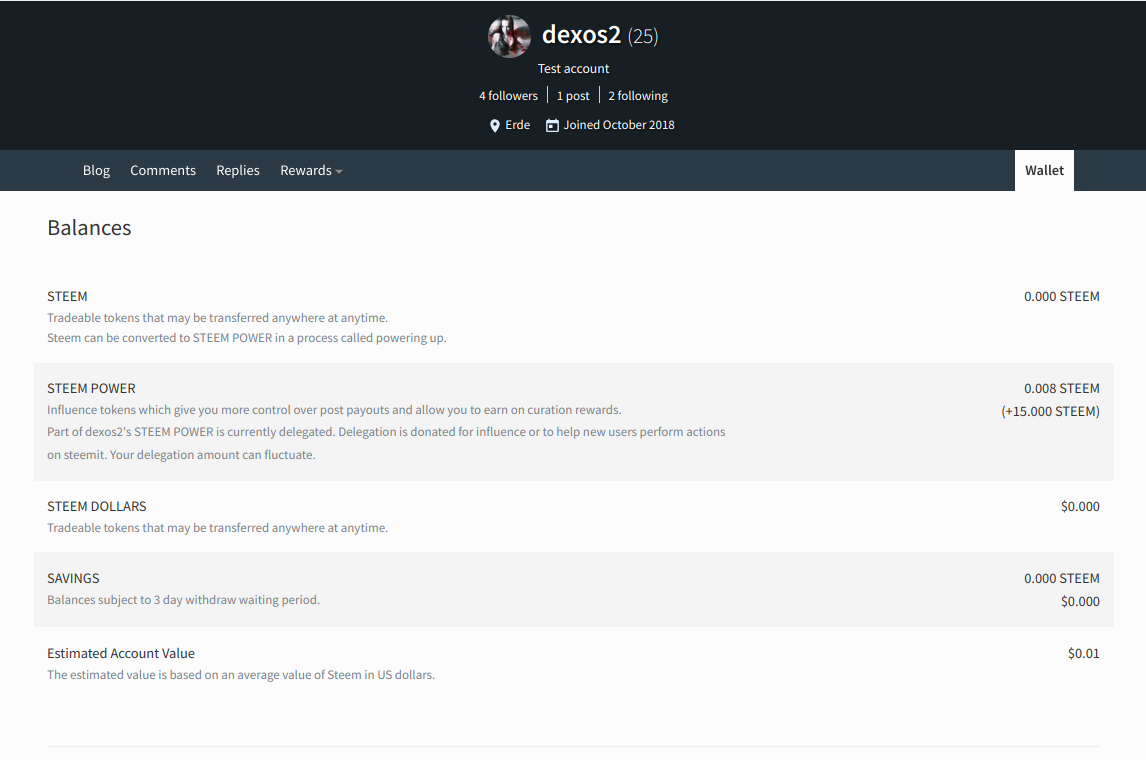Click the Test account description text

[x=573, y=69]
